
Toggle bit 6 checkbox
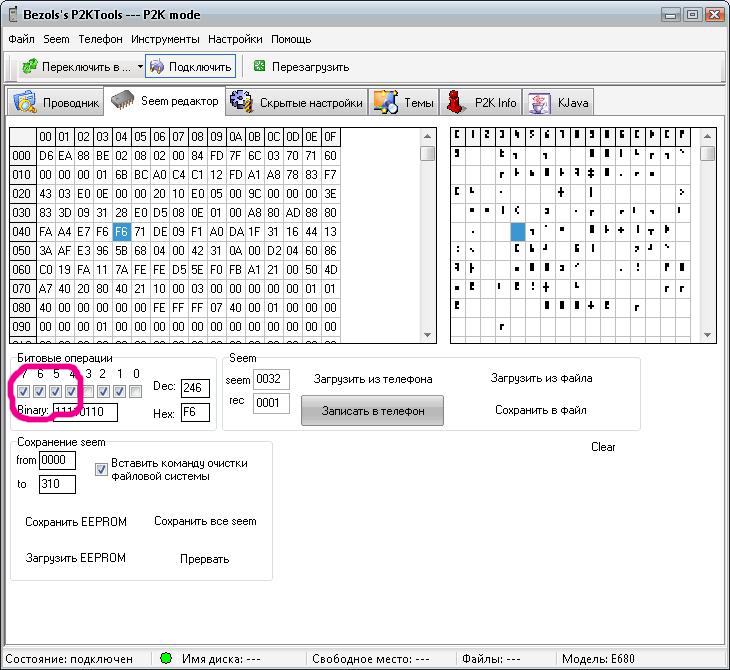click(x=40, y=392)
